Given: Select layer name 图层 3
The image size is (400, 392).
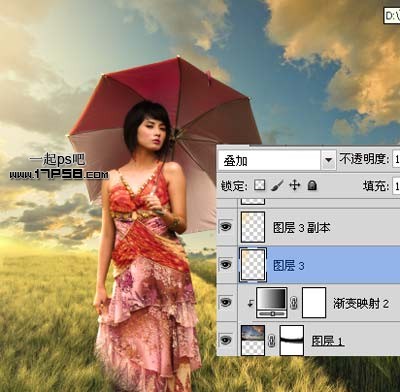Looking at the screenshot, I should click(x=289, y=266).
